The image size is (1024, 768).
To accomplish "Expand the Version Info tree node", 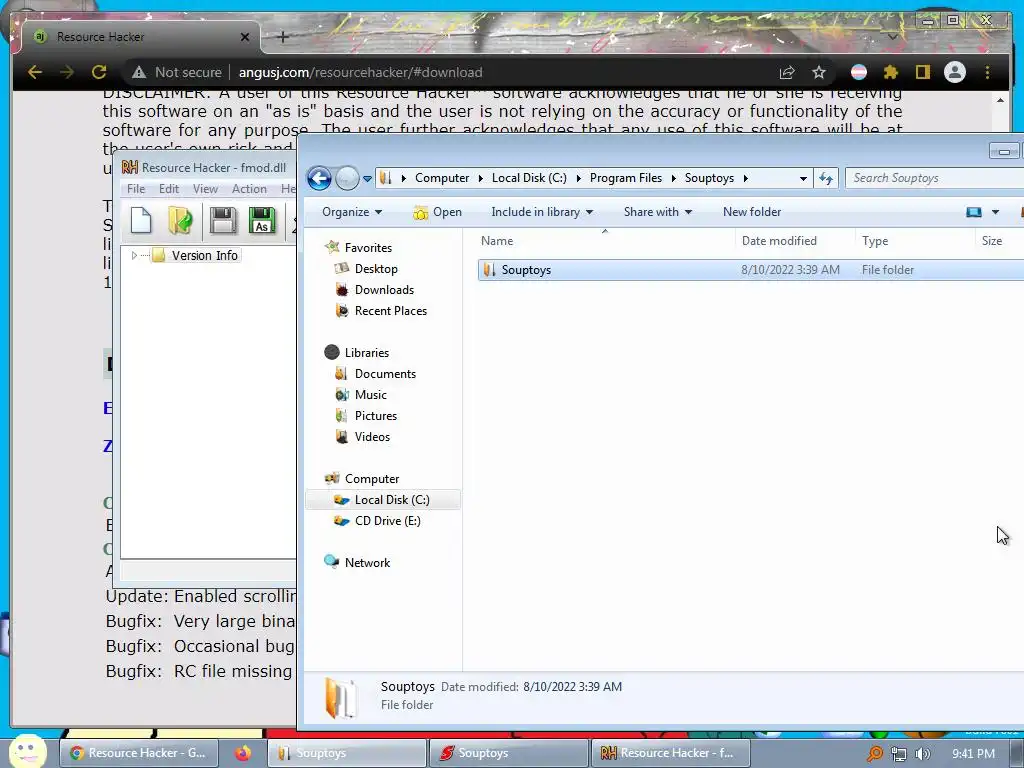I will [x=134, y=255].
